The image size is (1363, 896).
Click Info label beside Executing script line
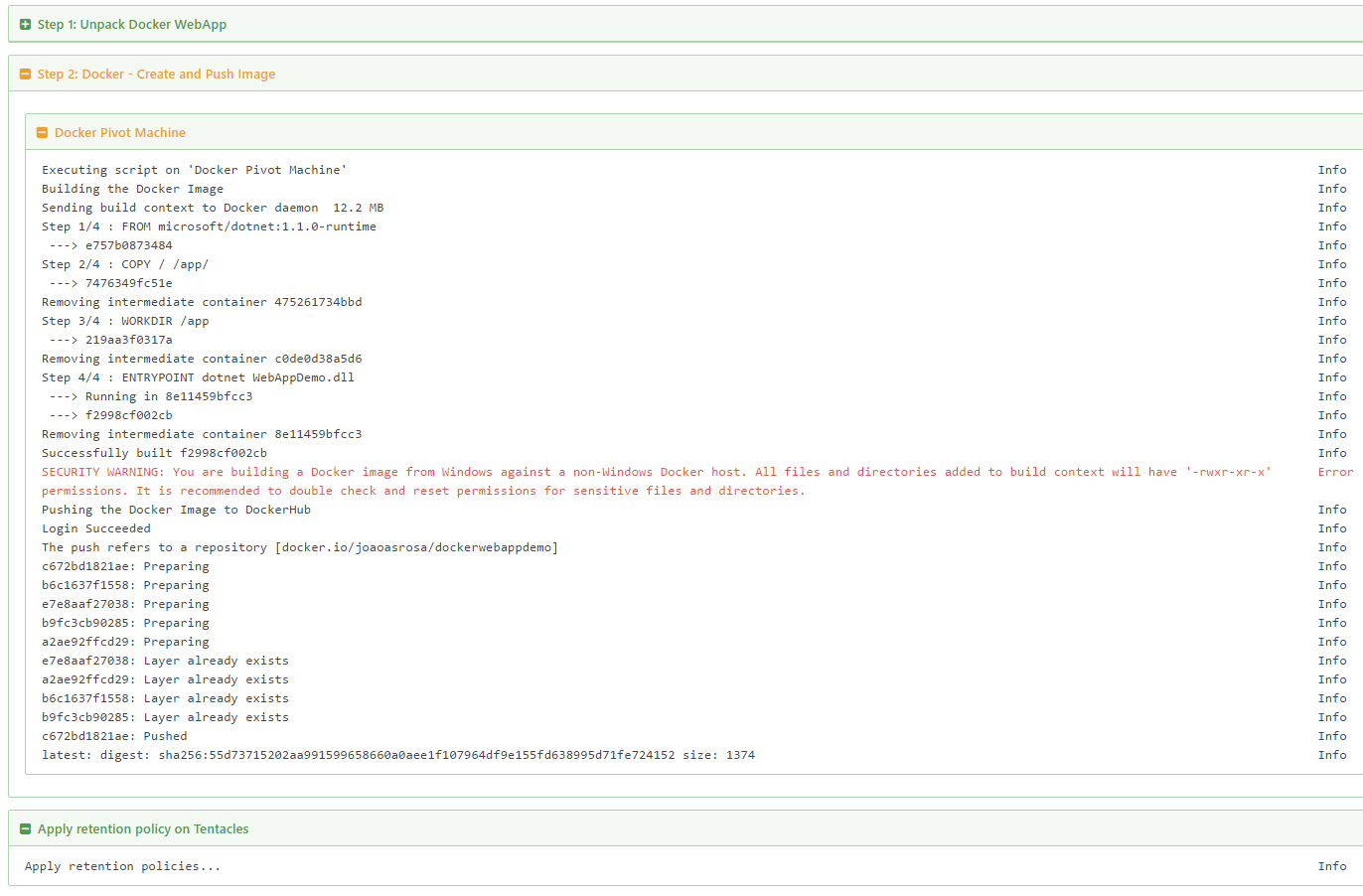(1332, 170)
